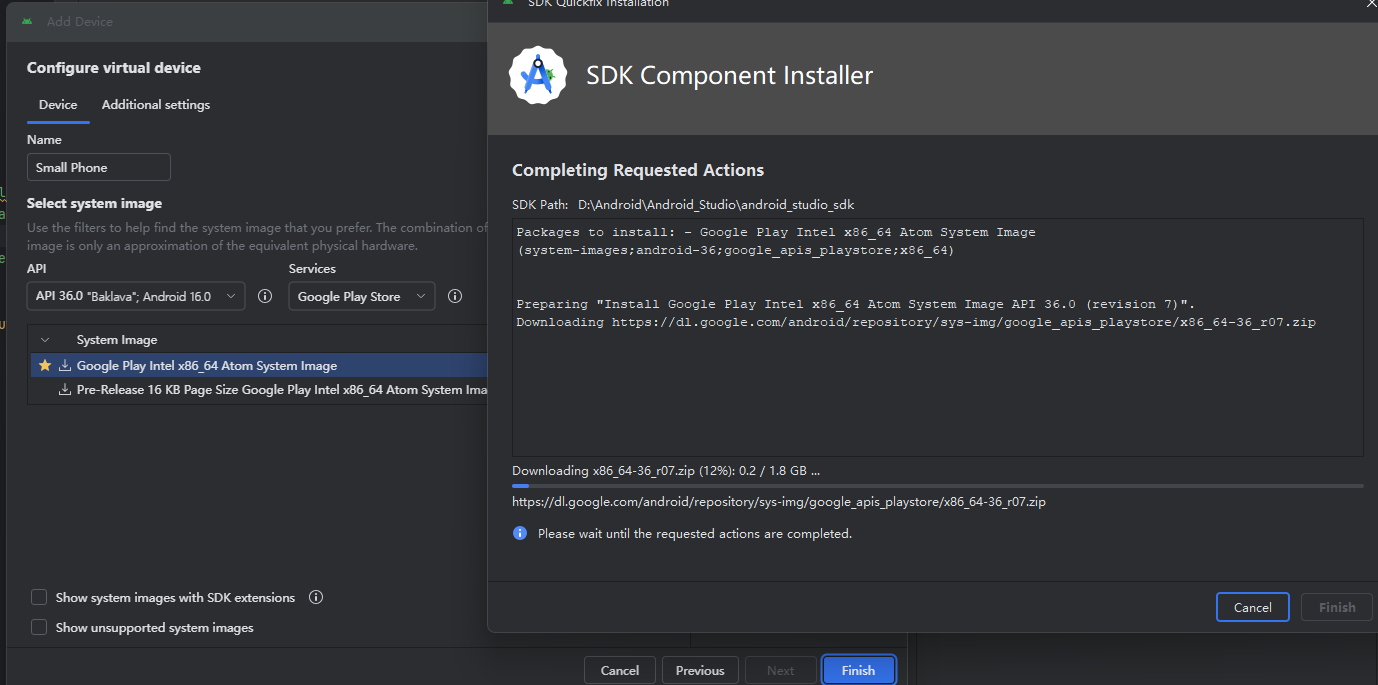The image size is (1378, 685).
Task: Click the download progress bar
Action: pyautogui.click(x=938, y=486)
